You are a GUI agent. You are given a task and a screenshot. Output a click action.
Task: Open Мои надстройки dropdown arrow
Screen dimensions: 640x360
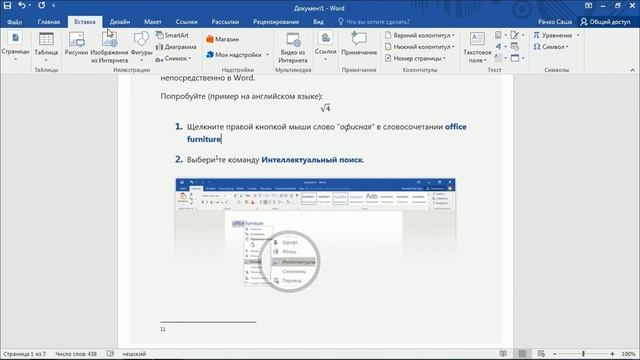tap(268, 55)
